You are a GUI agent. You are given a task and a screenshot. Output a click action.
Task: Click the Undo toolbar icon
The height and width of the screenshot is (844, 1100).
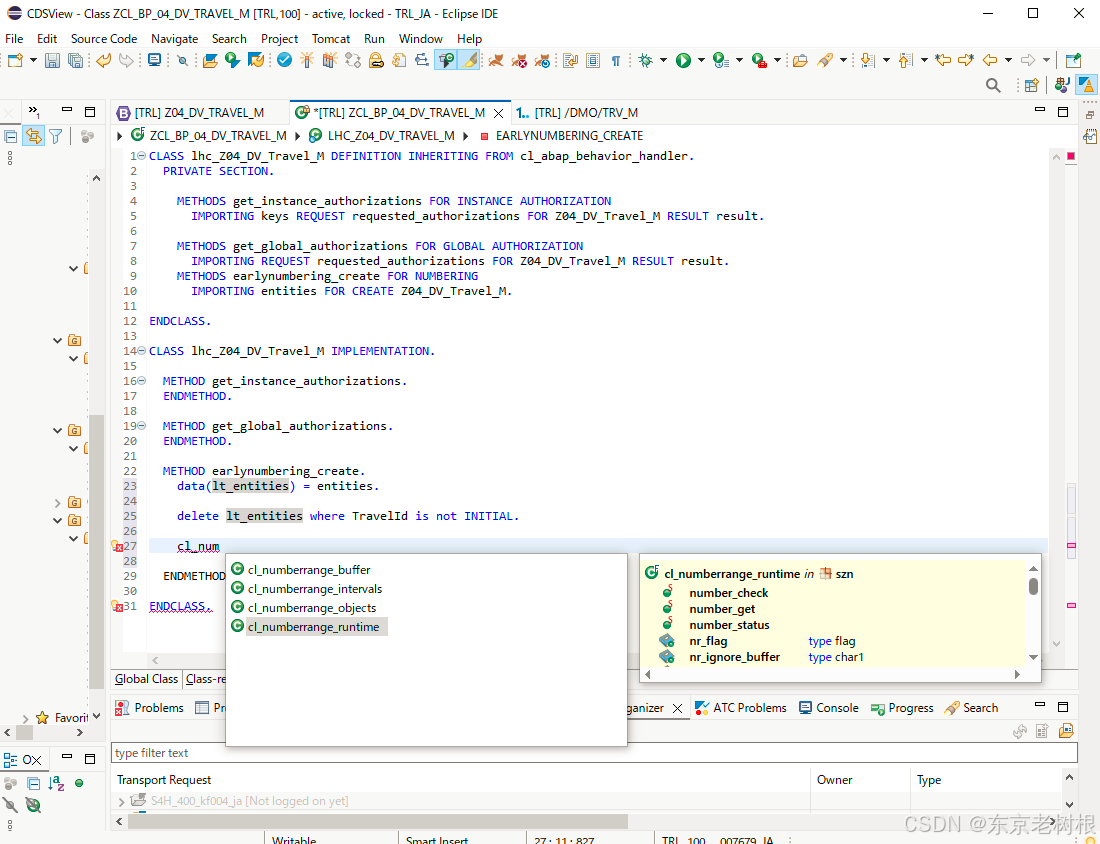(103, 61)
